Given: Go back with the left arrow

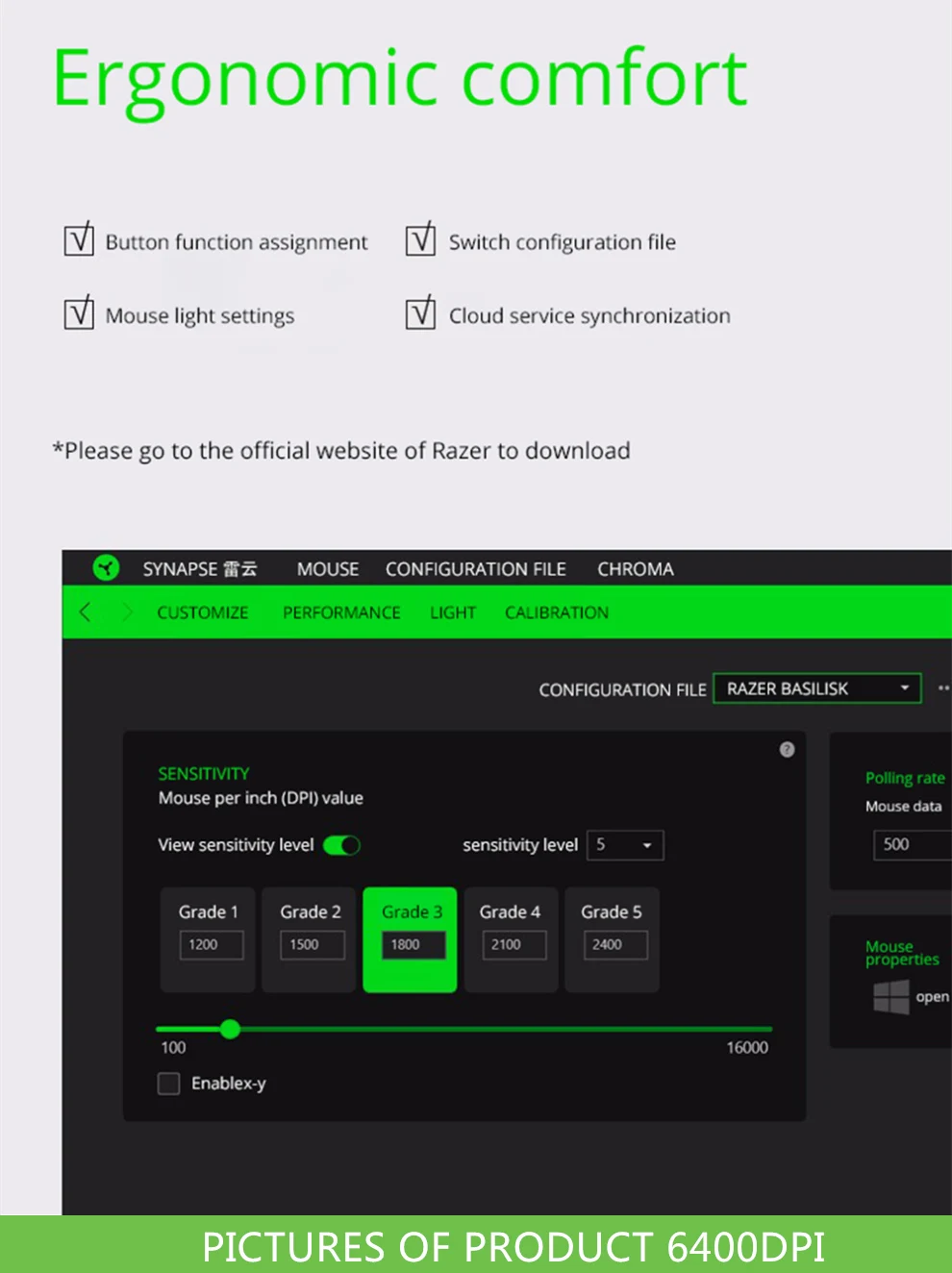Looking at the screenshot, I should click(86, 612).
